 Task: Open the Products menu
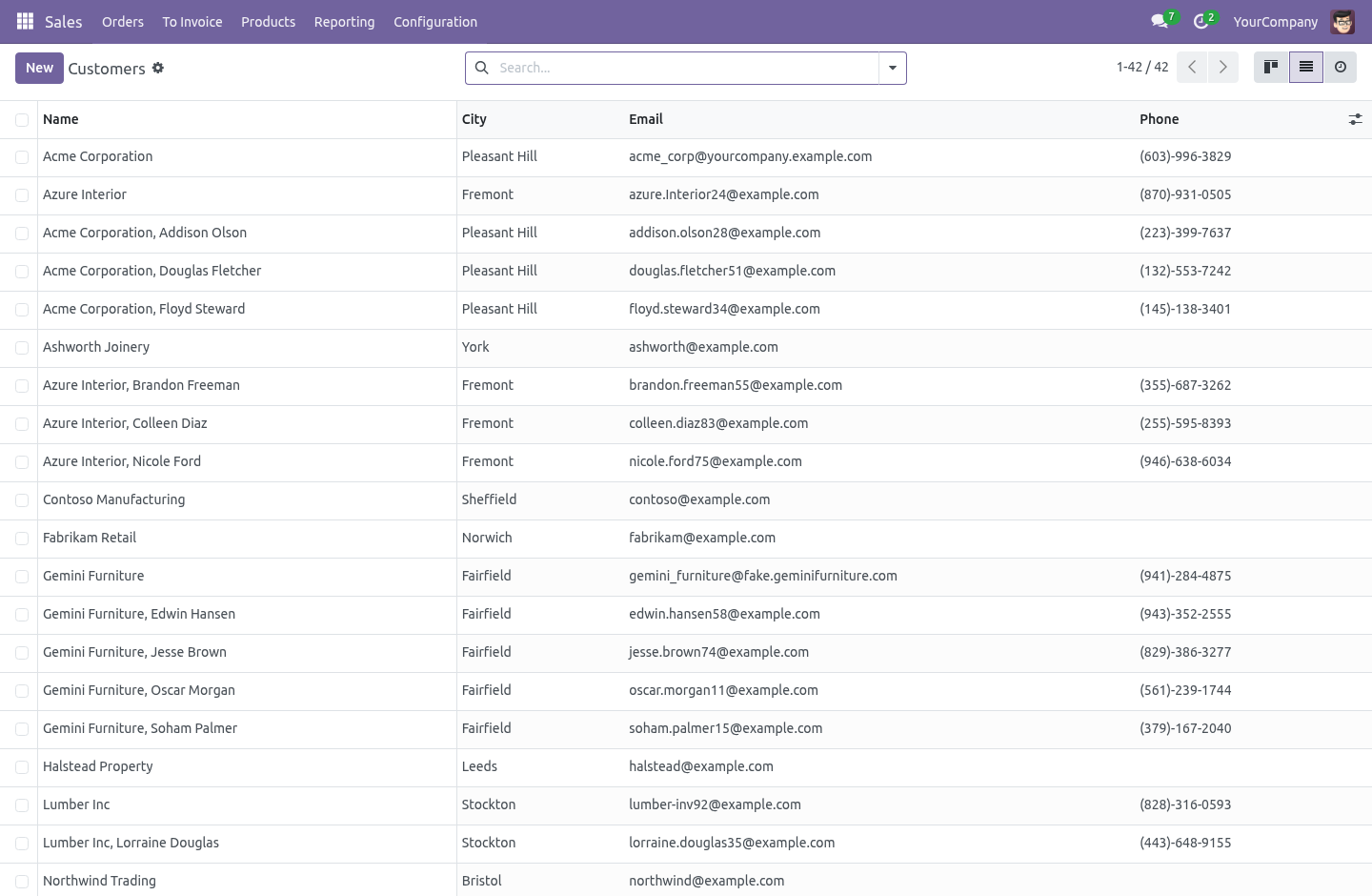(x=269, y=21)
